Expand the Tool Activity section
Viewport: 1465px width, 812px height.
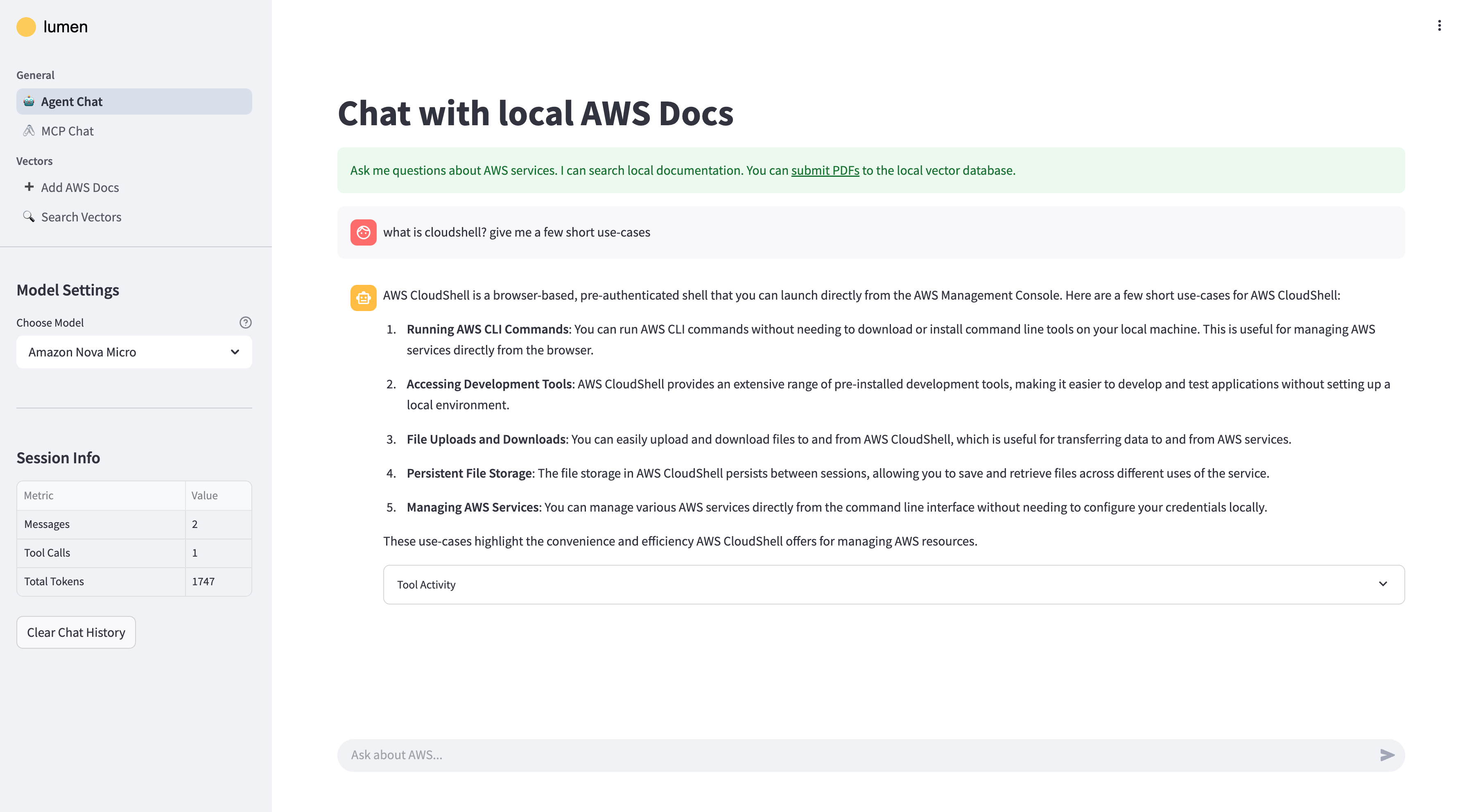point(893,584)
